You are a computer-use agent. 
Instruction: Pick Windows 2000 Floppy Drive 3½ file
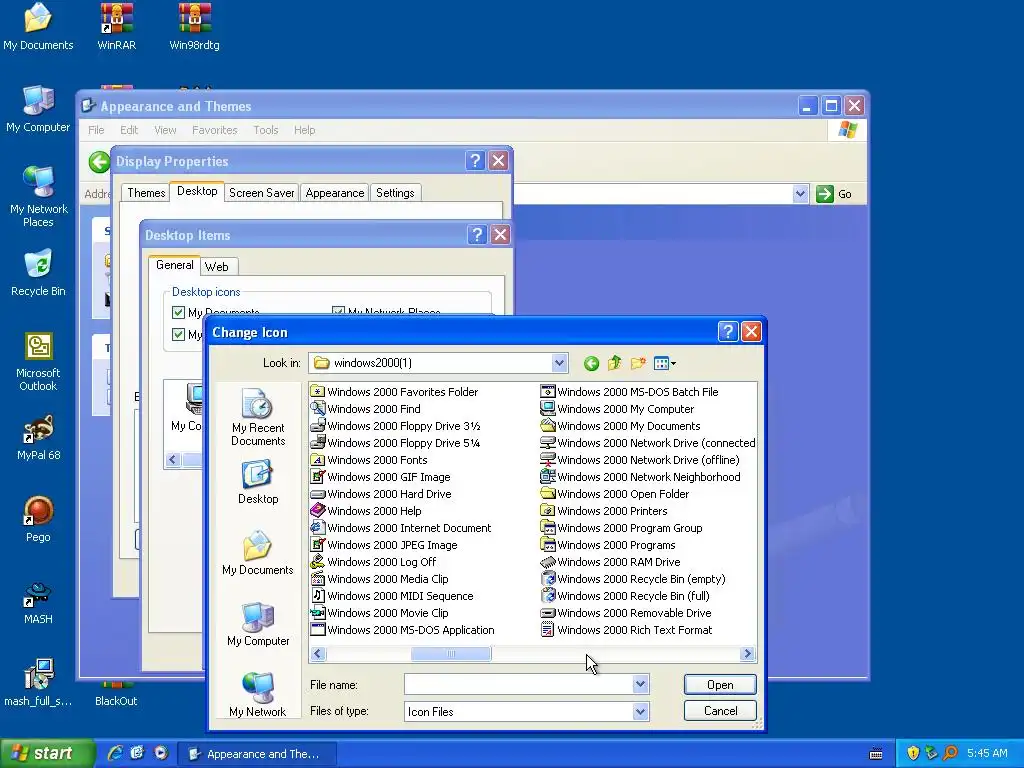396,426
